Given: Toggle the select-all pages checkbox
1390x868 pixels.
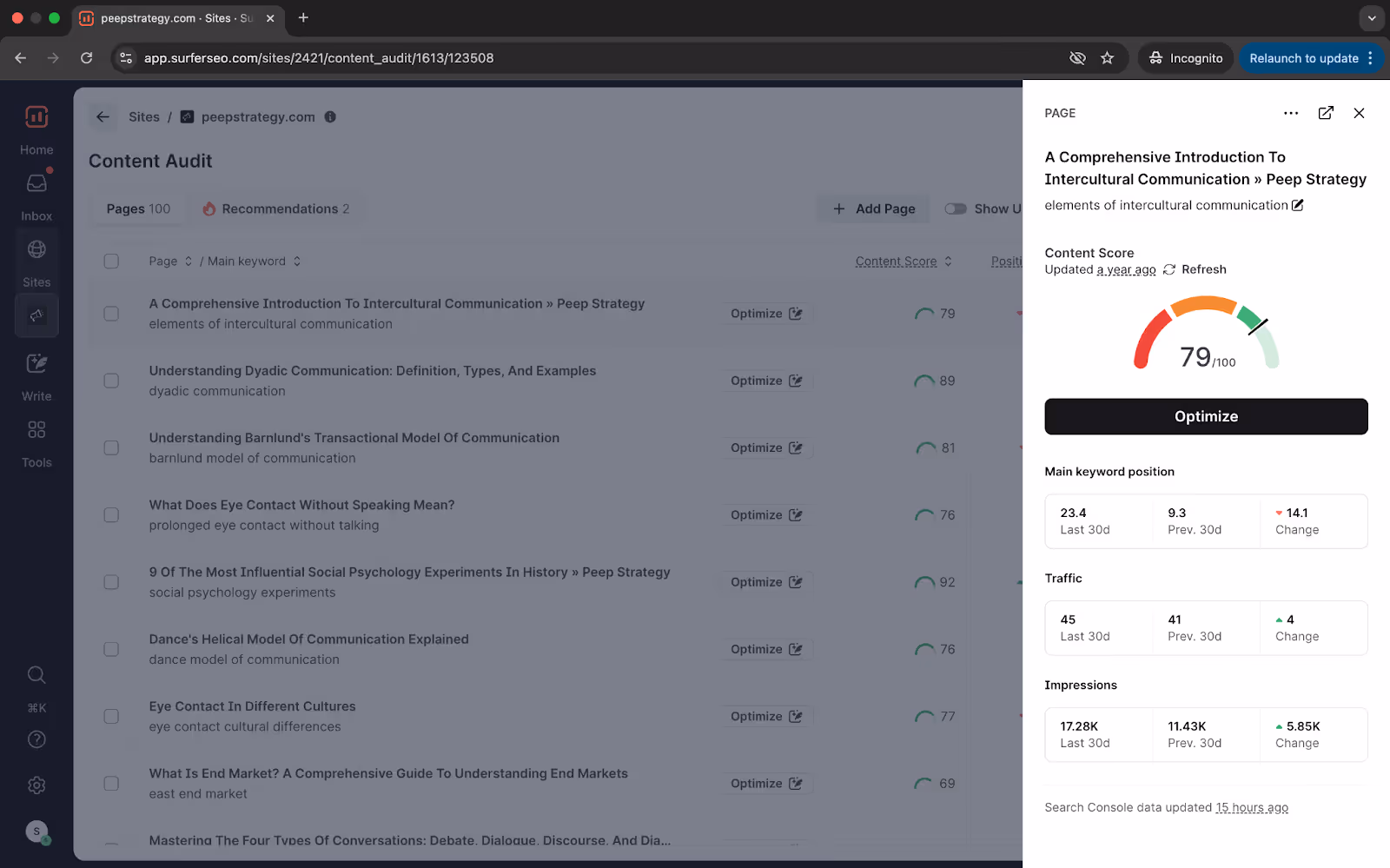Looking at the screenshot, I should [111, 262].
